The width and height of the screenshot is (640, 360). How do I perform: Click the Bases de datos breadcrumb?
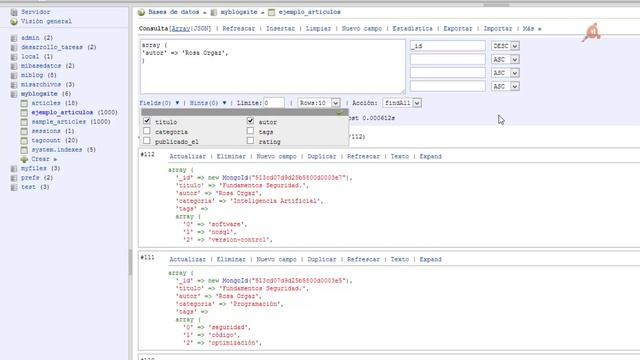tap(174, 12)
